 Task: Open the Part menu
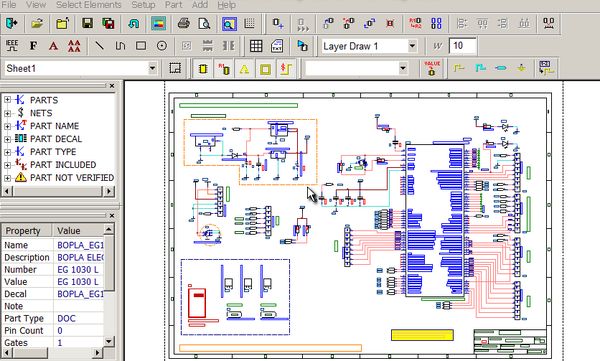click(173, 5)
